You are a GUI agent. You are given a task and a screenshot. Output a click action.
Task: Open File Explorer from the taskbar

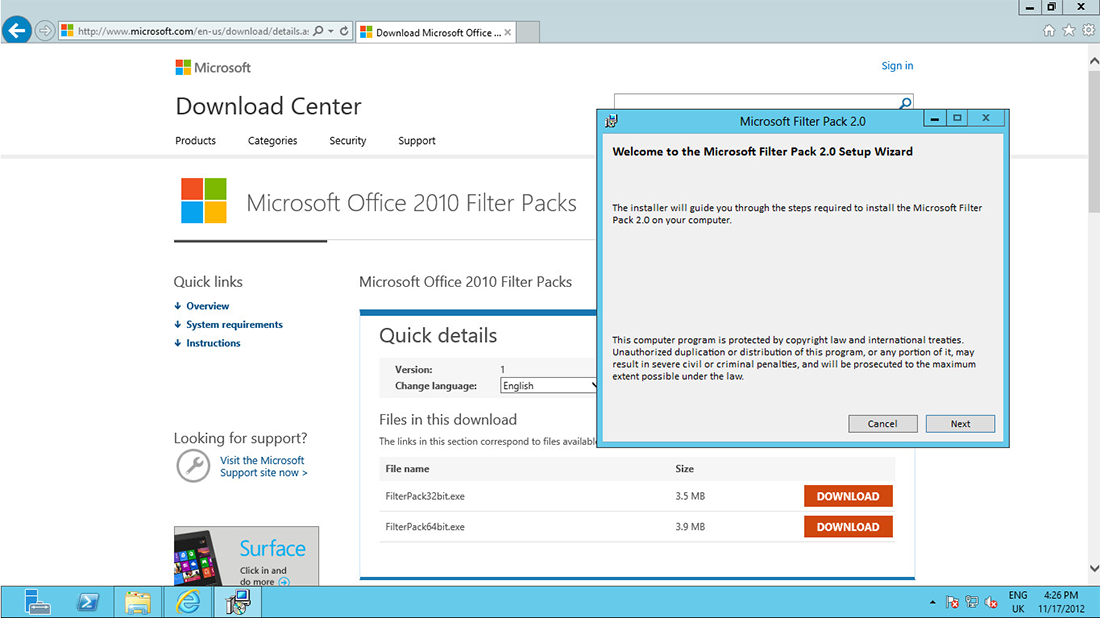pos(138,602)
